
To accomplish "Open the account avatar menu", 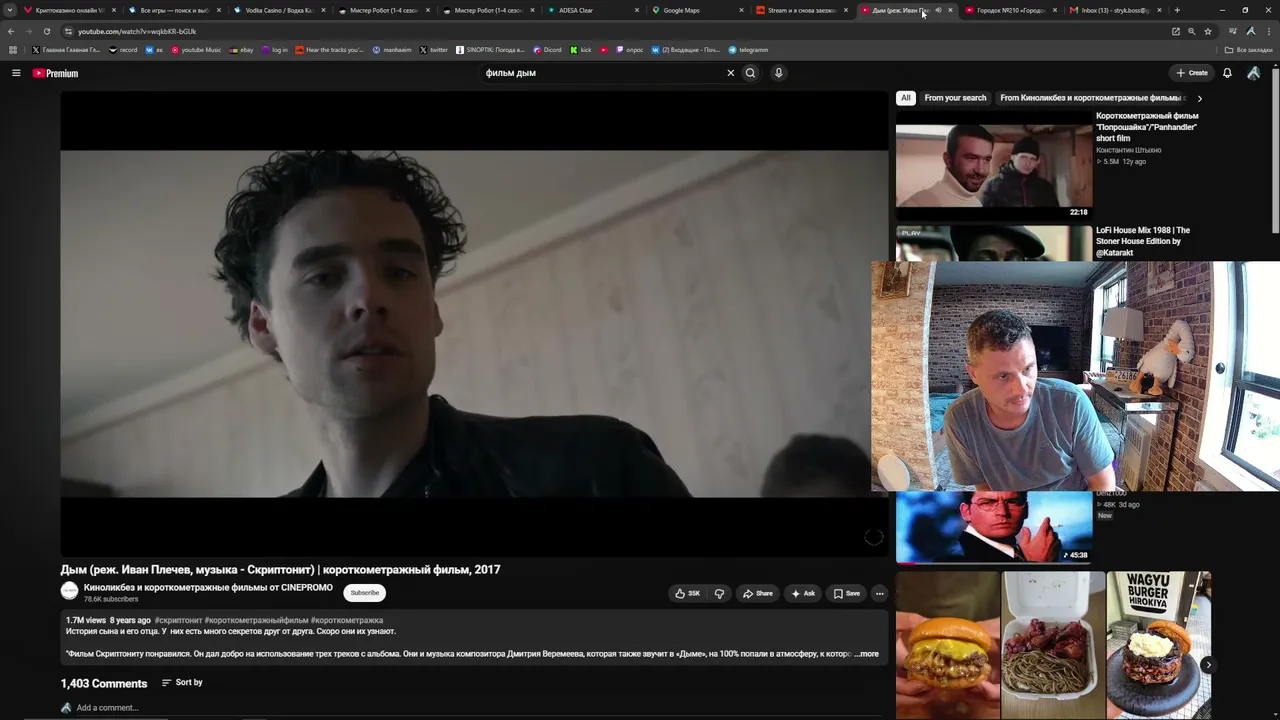I will [x=1253, y=73].
